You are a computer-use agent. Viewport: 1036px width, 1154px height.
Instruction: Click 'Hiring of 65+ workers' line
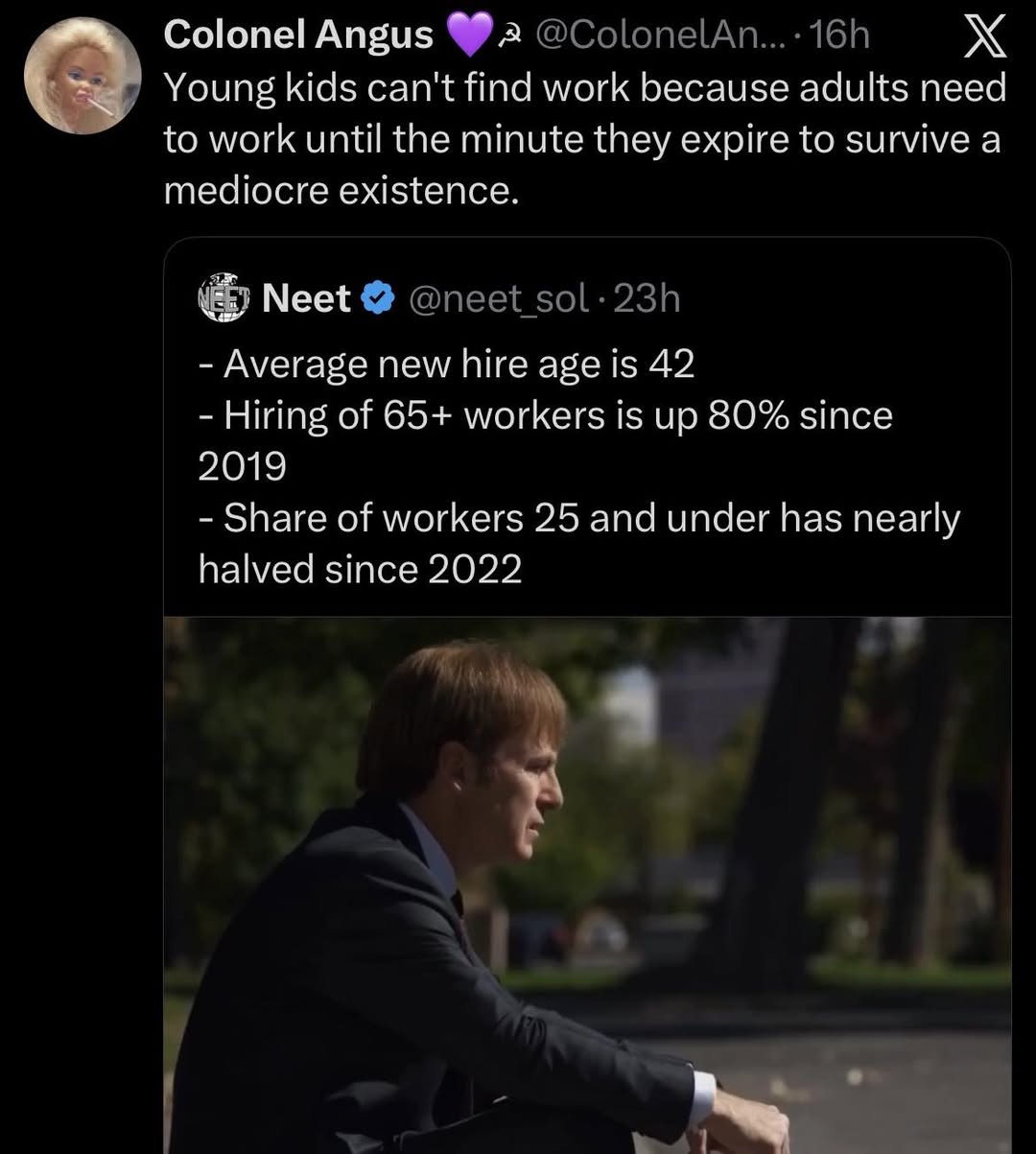[x=547, y=415]
